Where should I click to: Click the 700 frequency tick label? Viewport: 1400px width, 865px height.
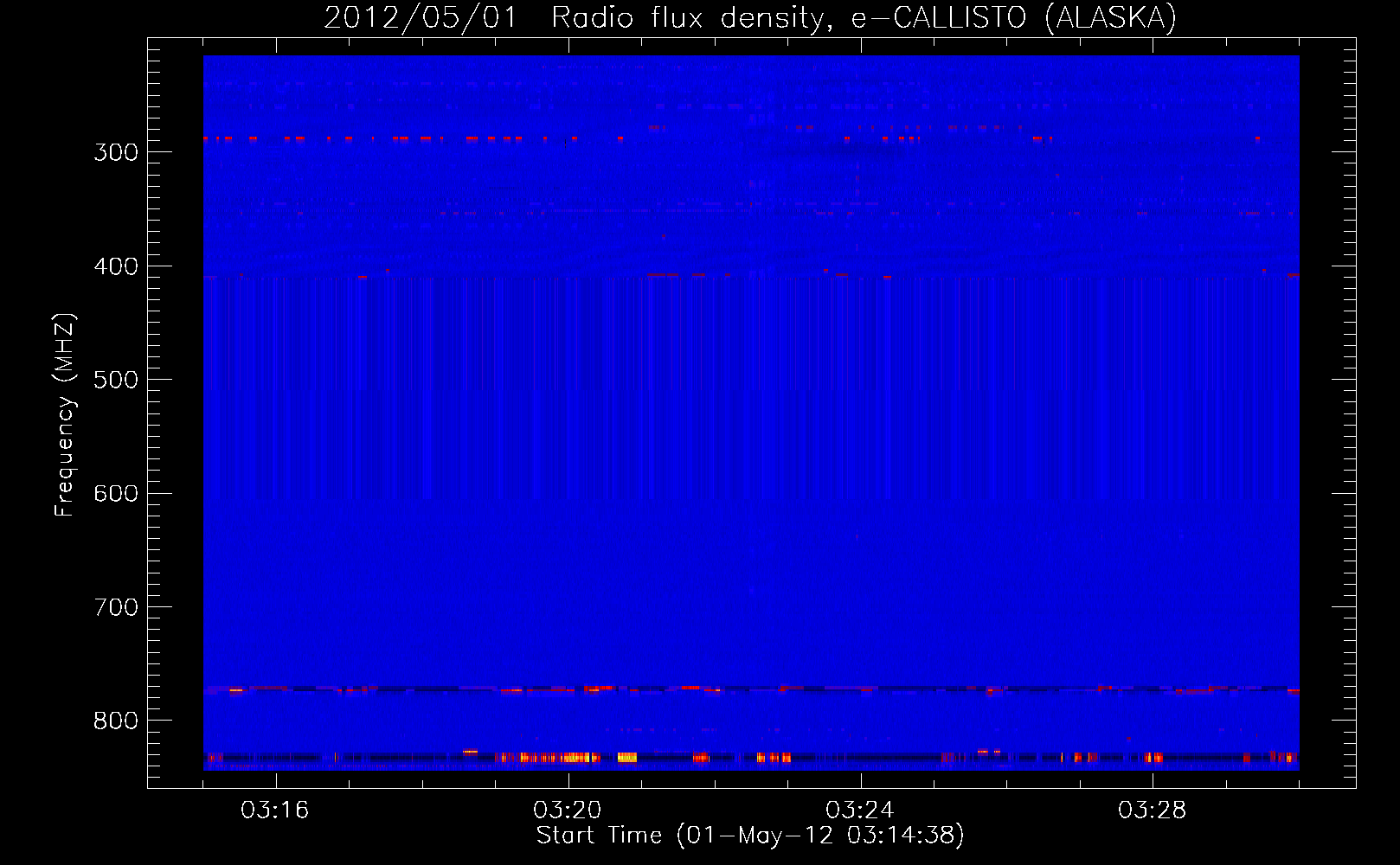pyautogui.click(x=116, y=607)
